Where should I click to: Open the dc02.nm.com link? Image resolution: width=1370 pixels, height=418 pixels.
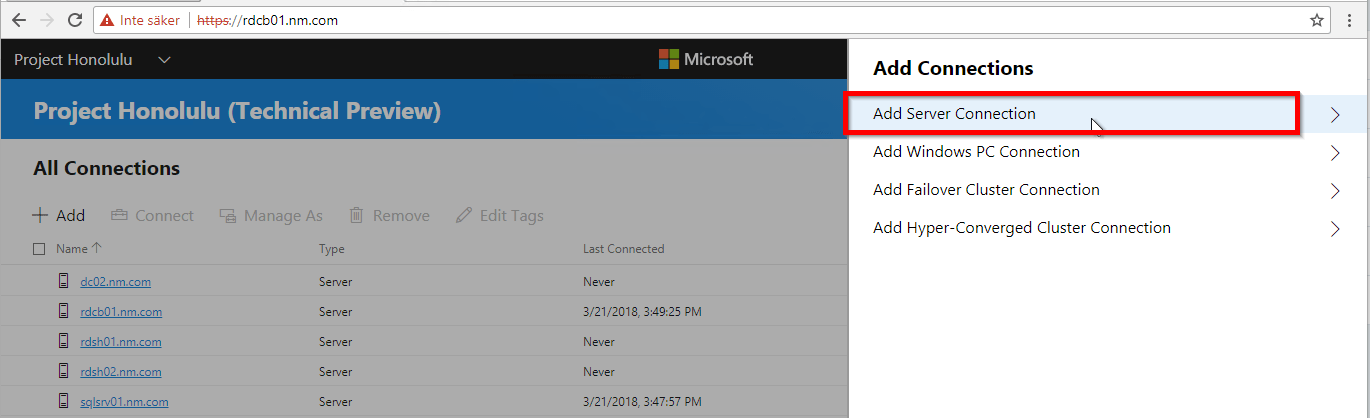(115, 282)
